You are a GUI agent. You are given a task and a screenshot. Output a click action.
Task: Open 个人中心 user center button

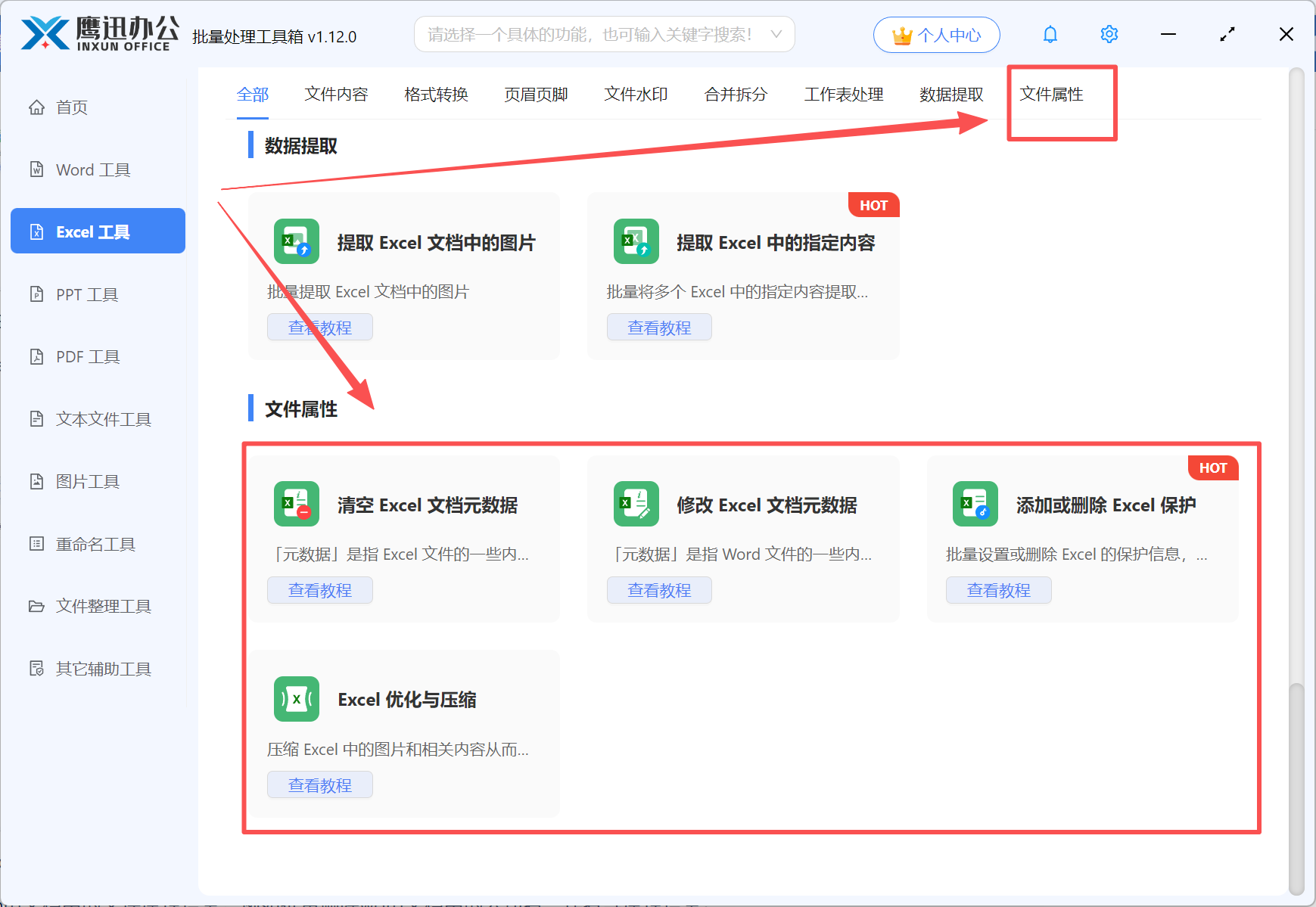pyautogui.click(x=936, y=35)
